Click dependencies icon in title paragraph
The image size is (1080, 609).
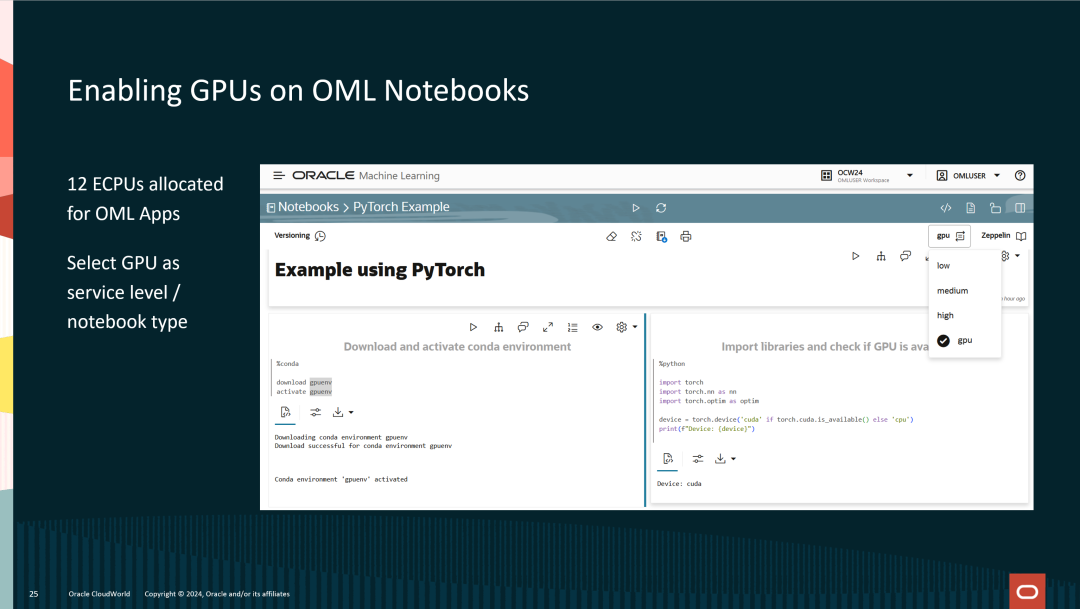[881, 256]
